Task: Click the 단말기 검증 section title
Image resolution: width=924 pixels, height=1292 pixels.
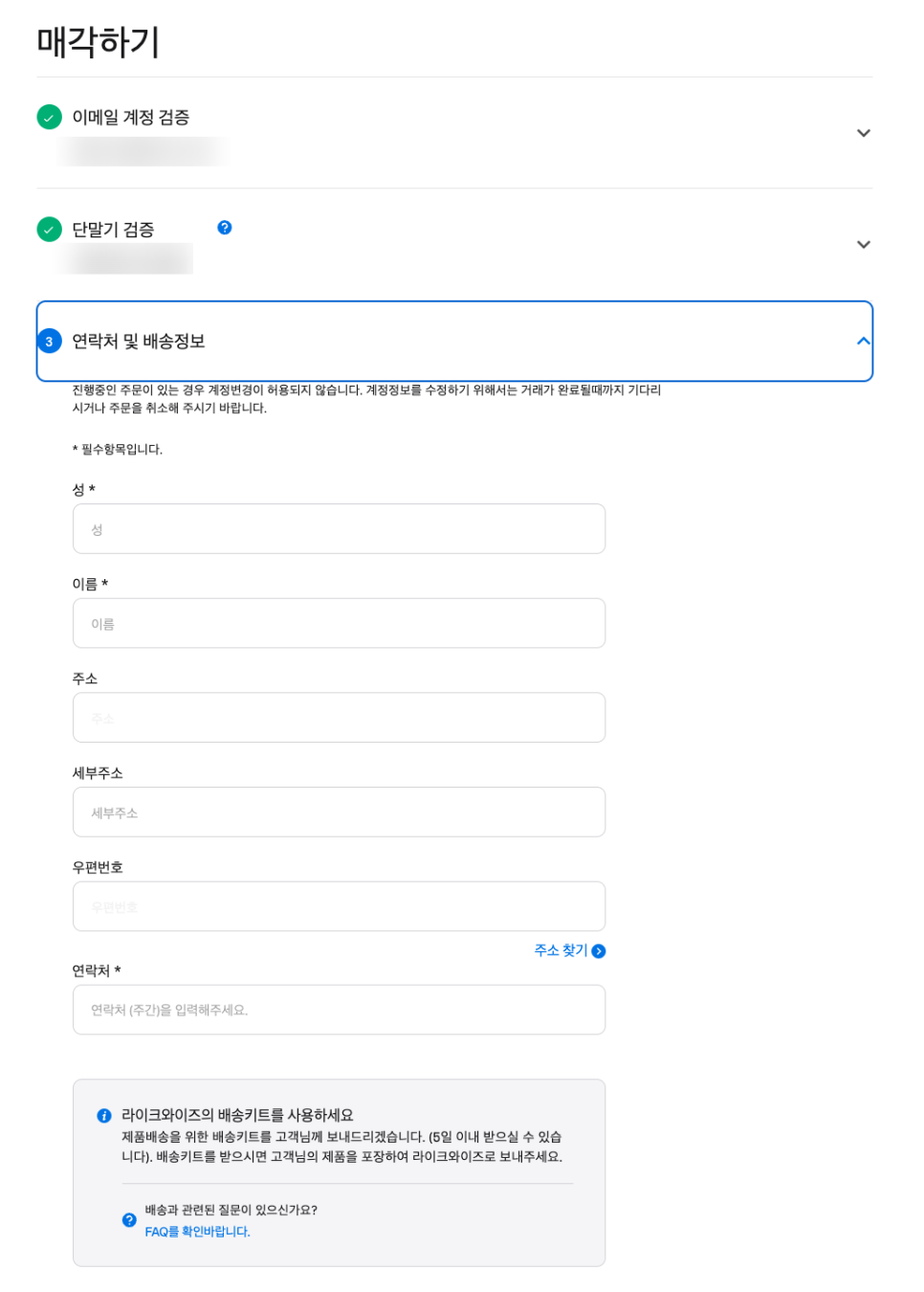Action: [113, 230]
